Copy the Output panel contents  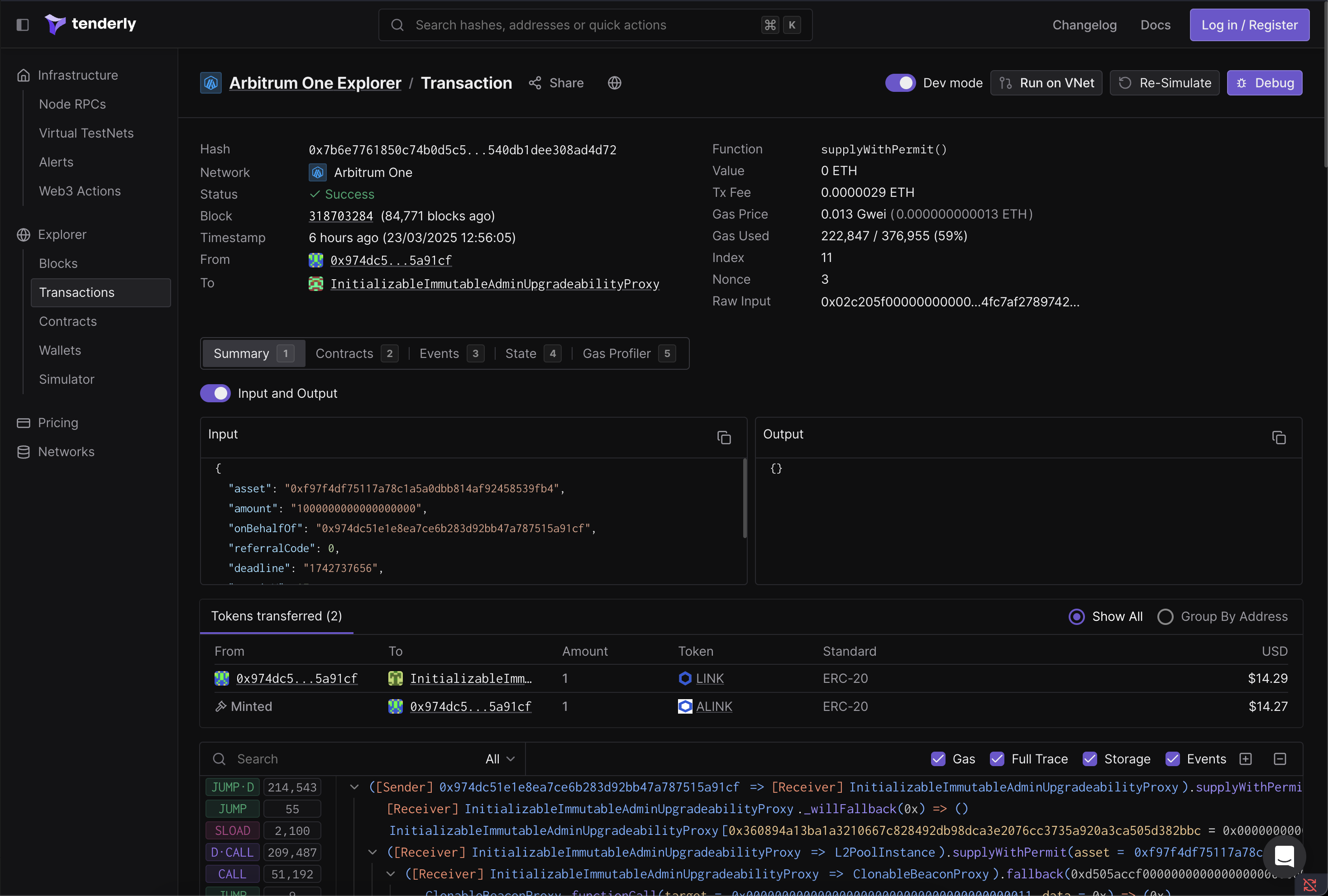[1278, 438]
